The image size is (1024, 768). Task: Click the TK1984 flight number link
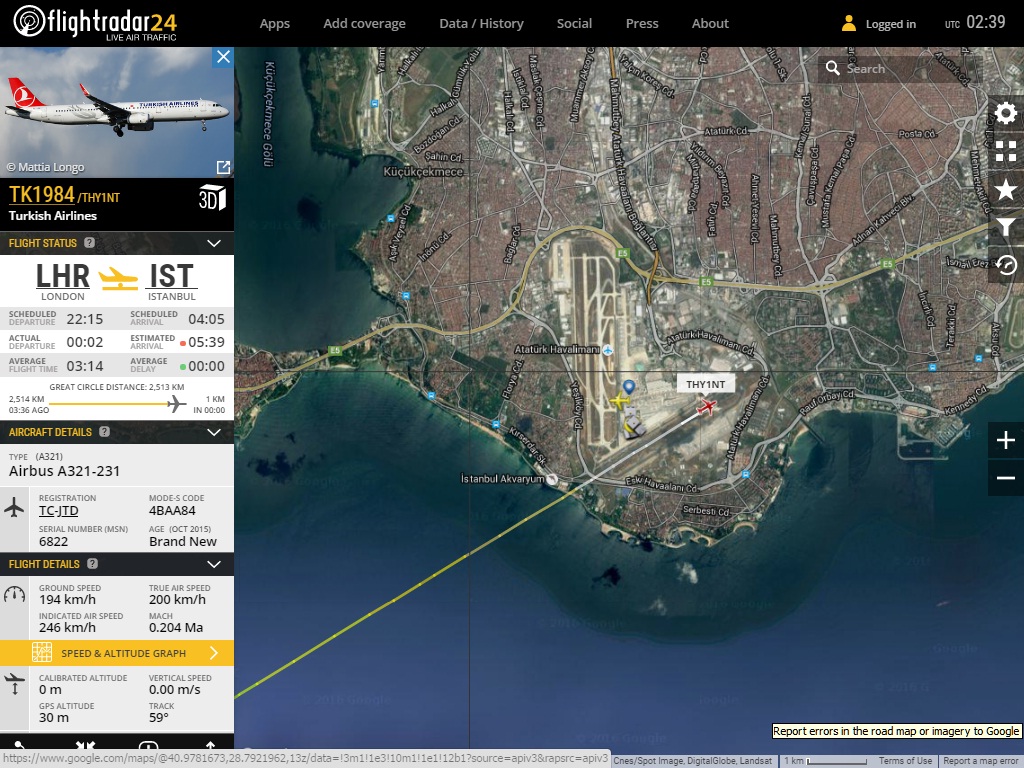point(41,195)
